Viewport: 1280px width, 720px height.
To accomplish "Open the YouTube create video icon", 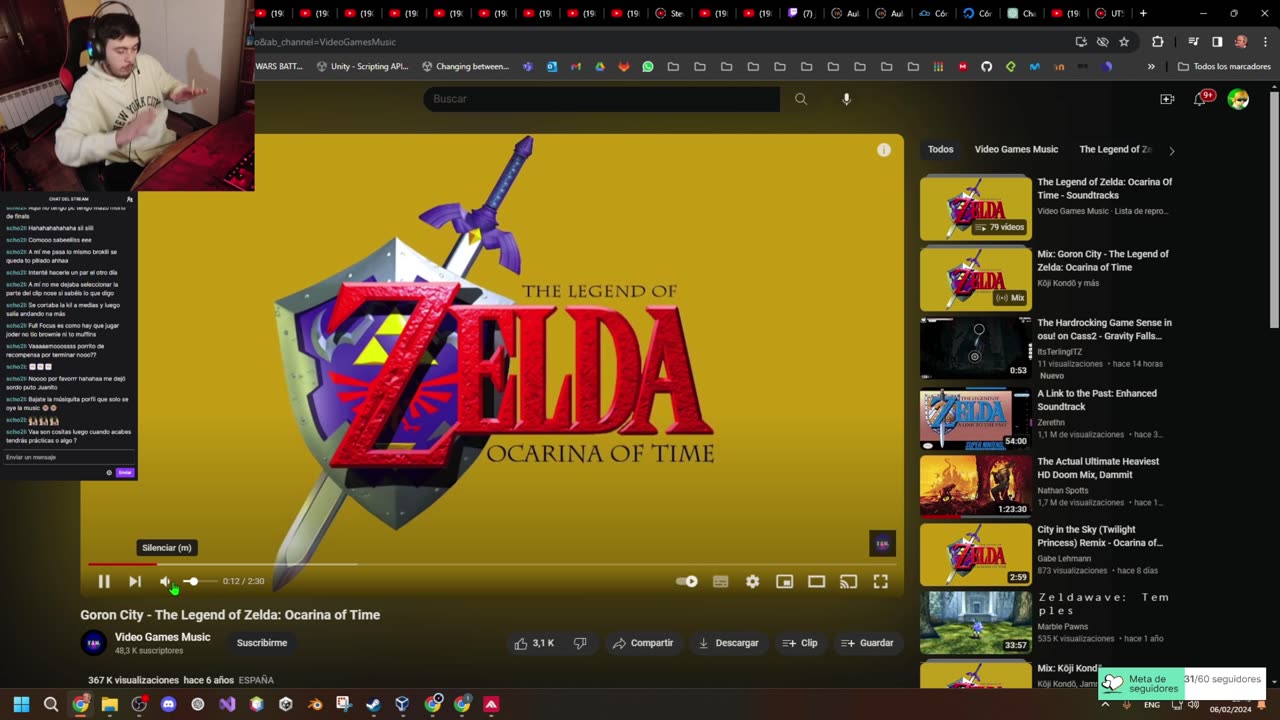I will coord(1167,99).
